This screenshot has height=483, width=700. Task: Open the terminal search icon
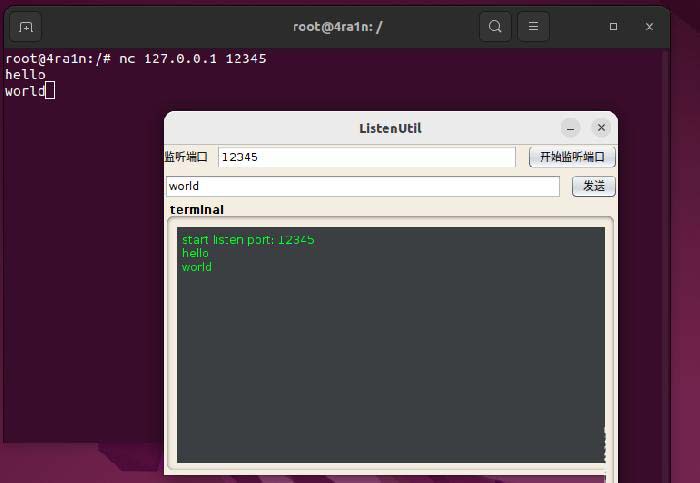point(495,27)
